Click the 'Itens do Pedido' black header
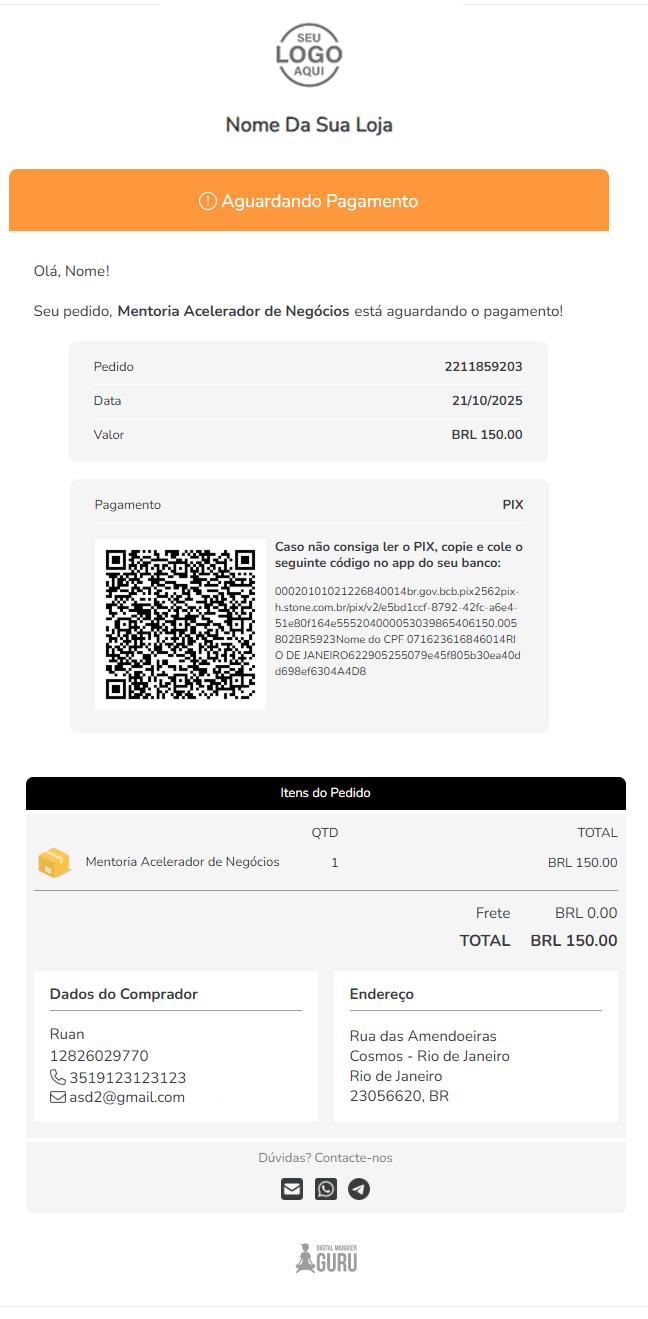This screenshot has height=1319, width=648. click(325, 793)
